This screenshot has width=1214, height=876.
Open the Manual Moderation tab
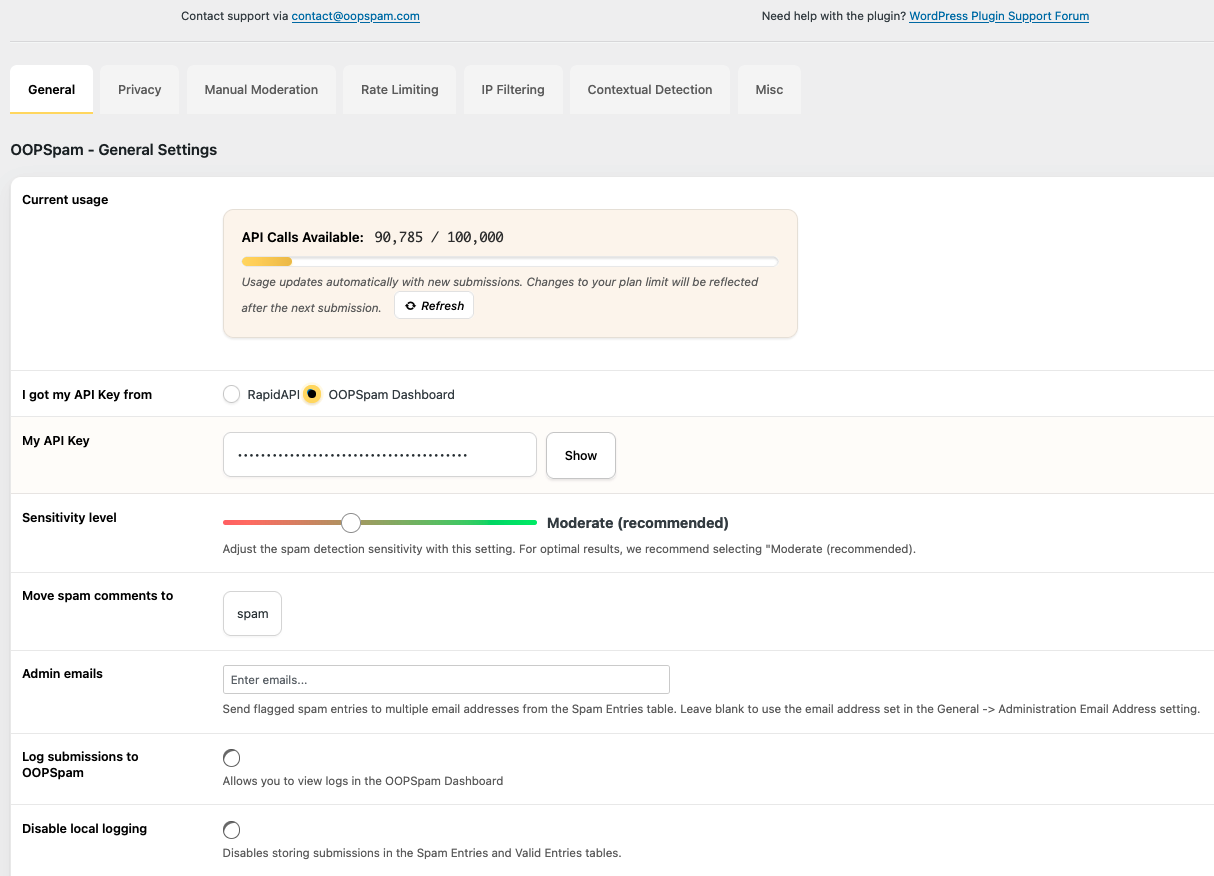tap(261, 90)
